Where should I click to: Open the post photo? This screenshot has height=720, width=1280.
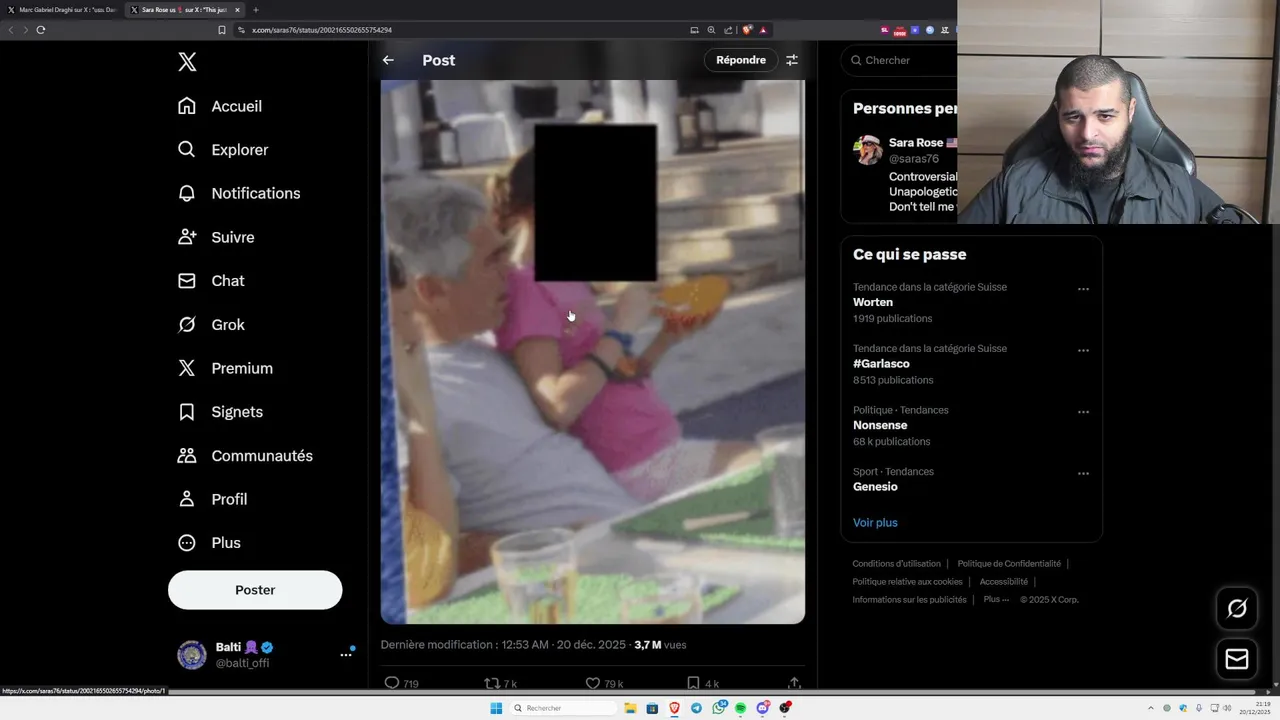click(x=592, y=352)
